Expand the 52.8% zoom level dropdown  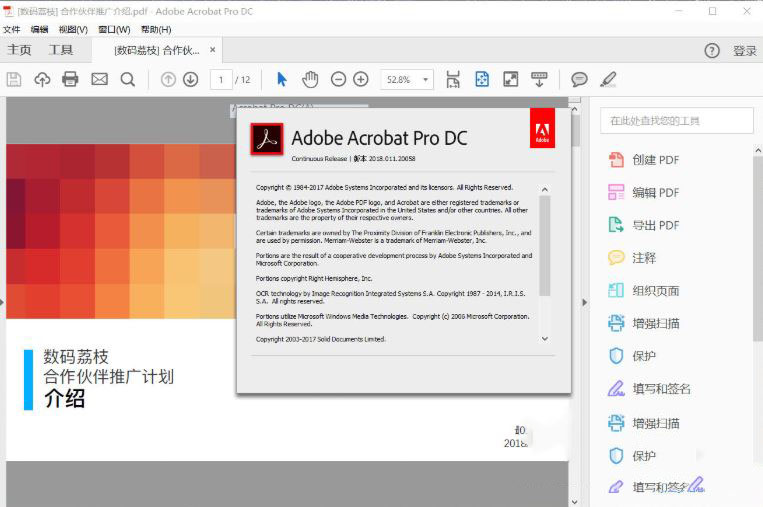[x=426, y=79]
